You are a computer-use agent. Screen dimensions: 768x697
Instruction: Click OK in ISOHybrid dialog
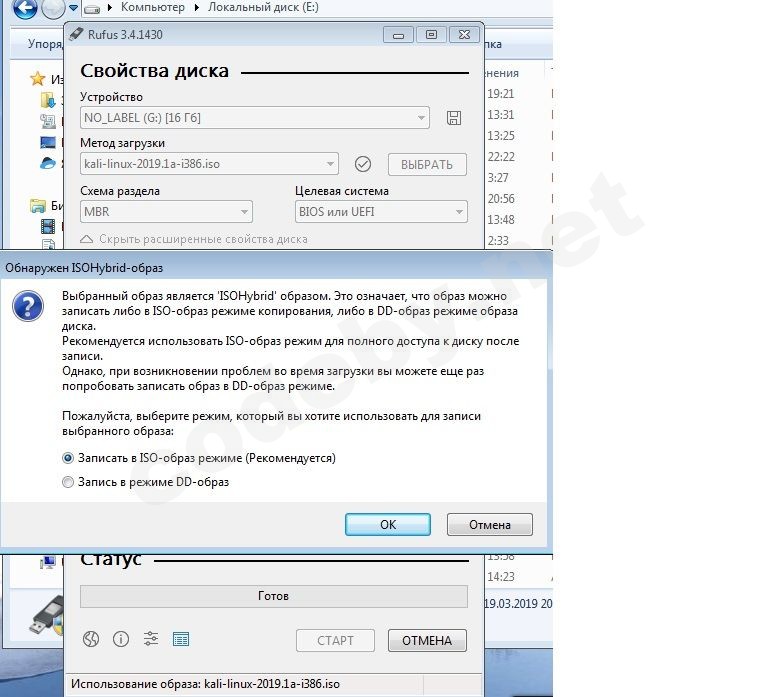pyautogui.click(x=388, y=525)
